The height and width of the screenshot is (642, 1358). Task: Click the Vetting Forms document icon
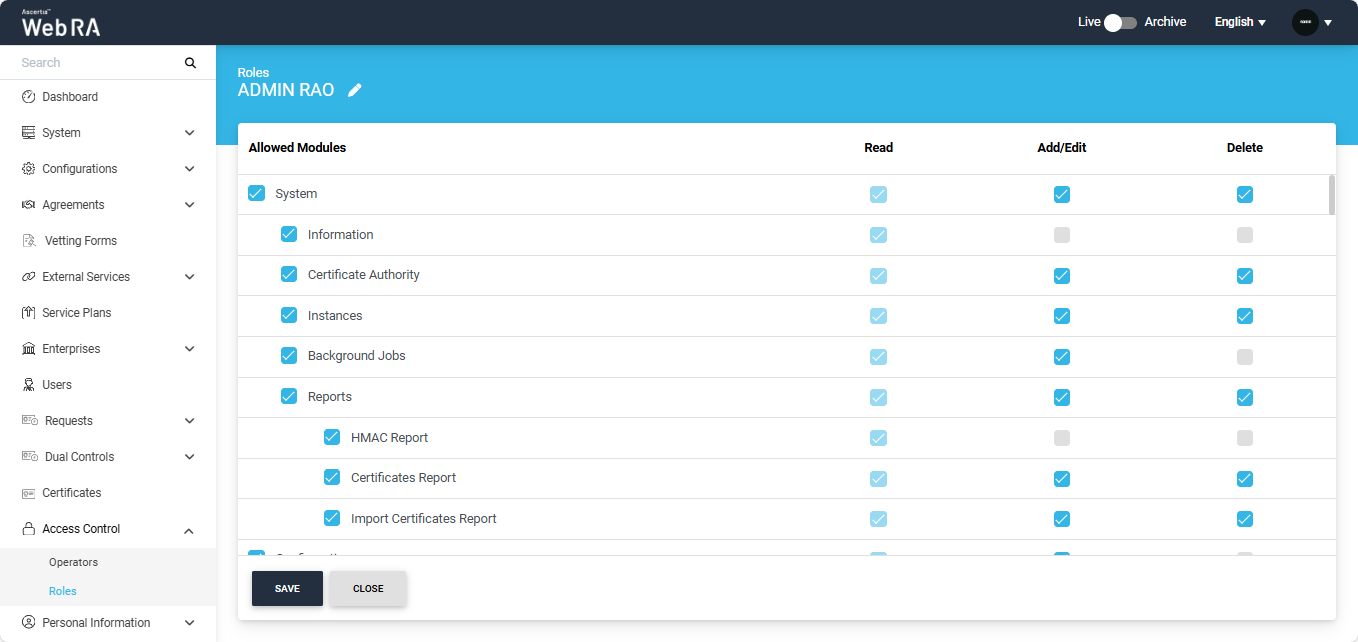(x=28, y=241)
